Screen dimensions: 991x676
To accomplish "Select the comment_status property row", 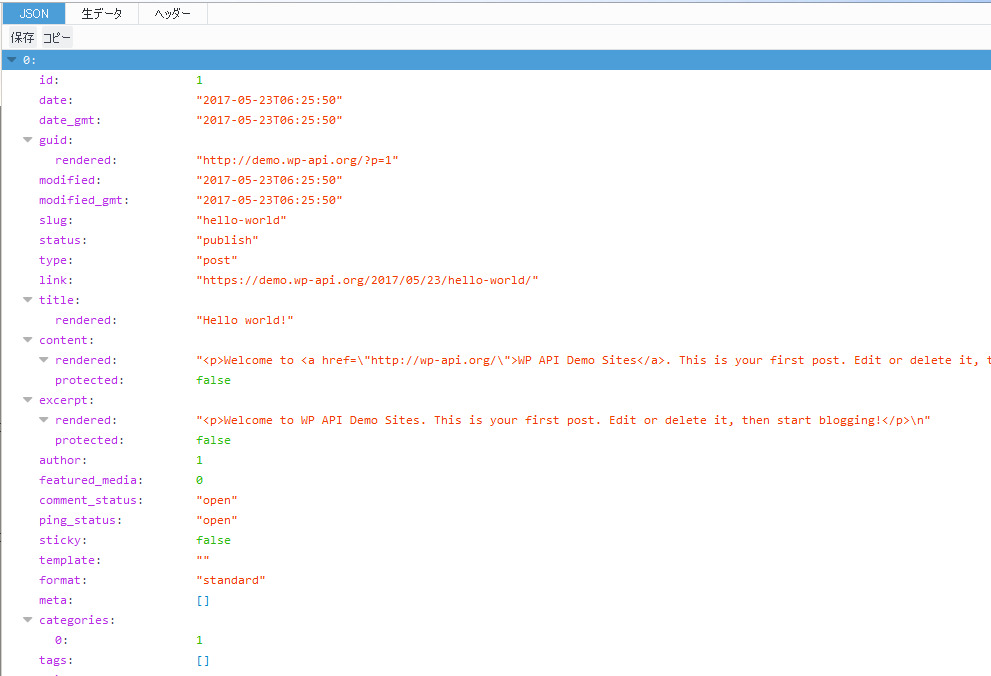I will 90,500.
